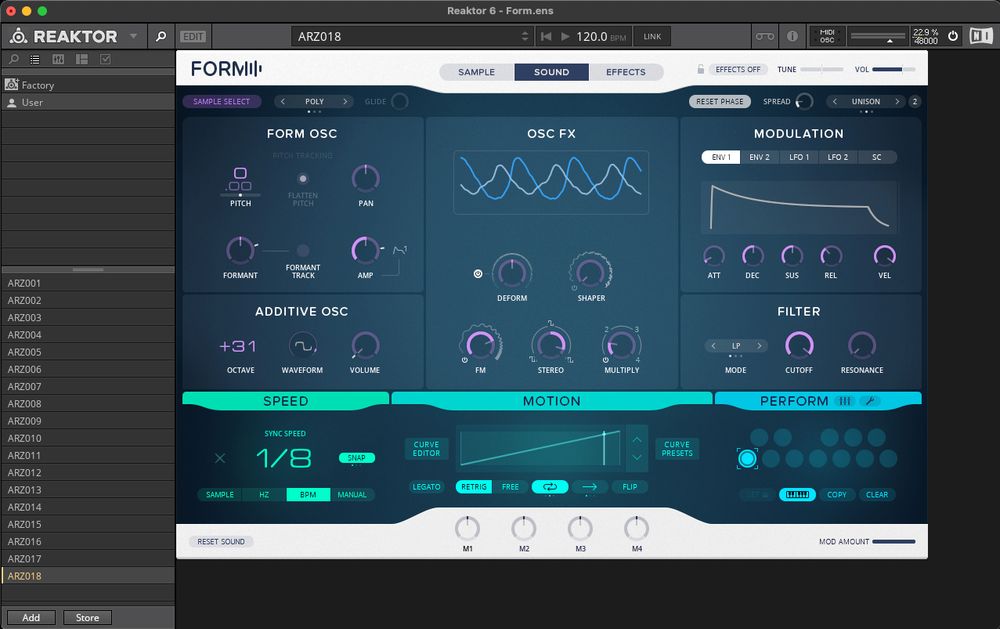The width and height of the screenshot is (1000, 629).
Task: Toggle FORMANT TRACK button
Action: [x=303, y=251]
